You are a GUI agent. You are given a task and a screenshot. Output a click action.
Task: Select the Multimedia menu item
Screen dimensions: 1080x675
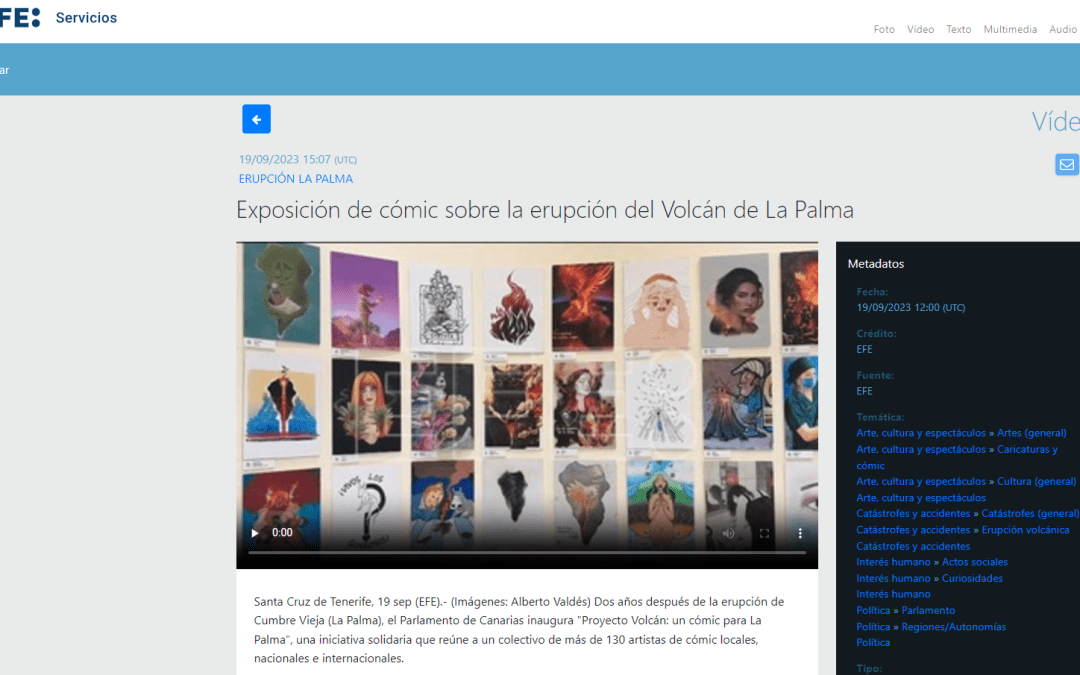point(1010,29)
